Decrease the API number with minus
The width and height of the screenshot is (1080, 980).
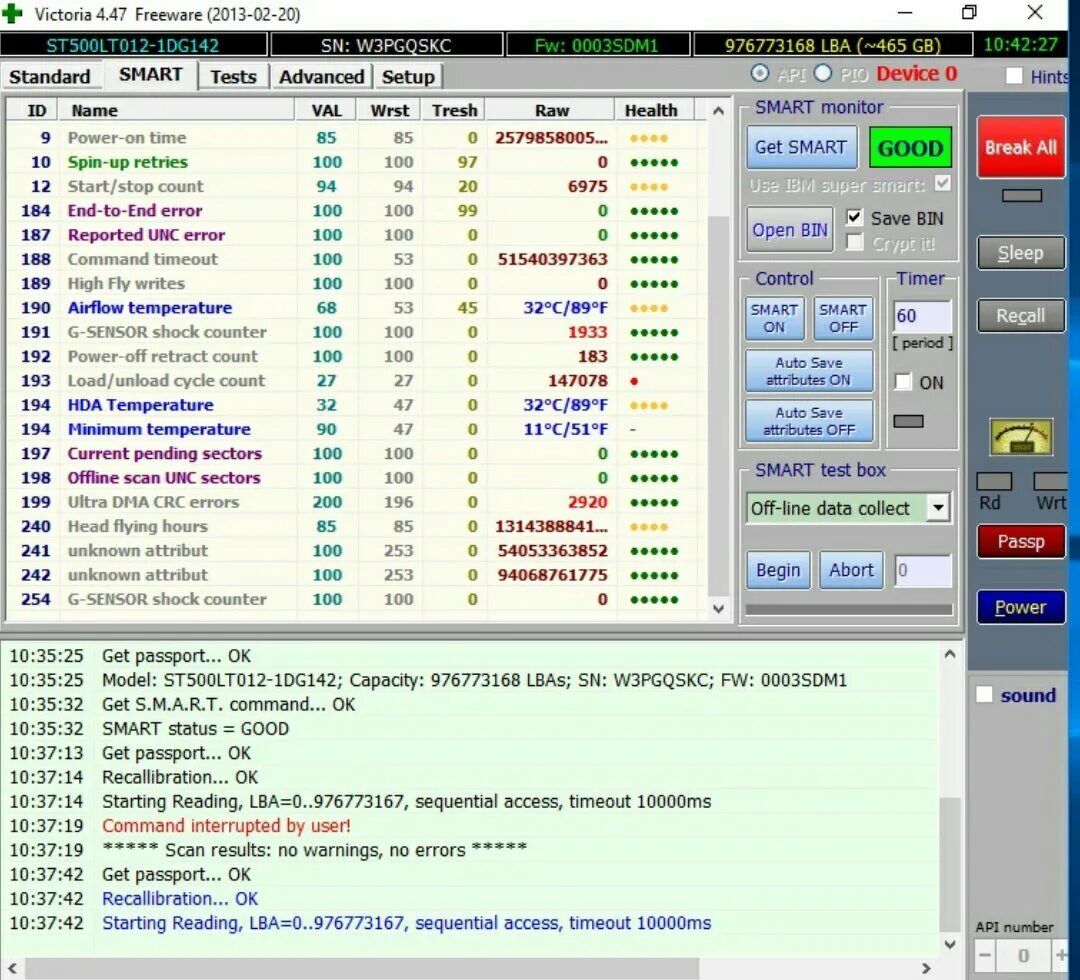click(x=985, y=955)
